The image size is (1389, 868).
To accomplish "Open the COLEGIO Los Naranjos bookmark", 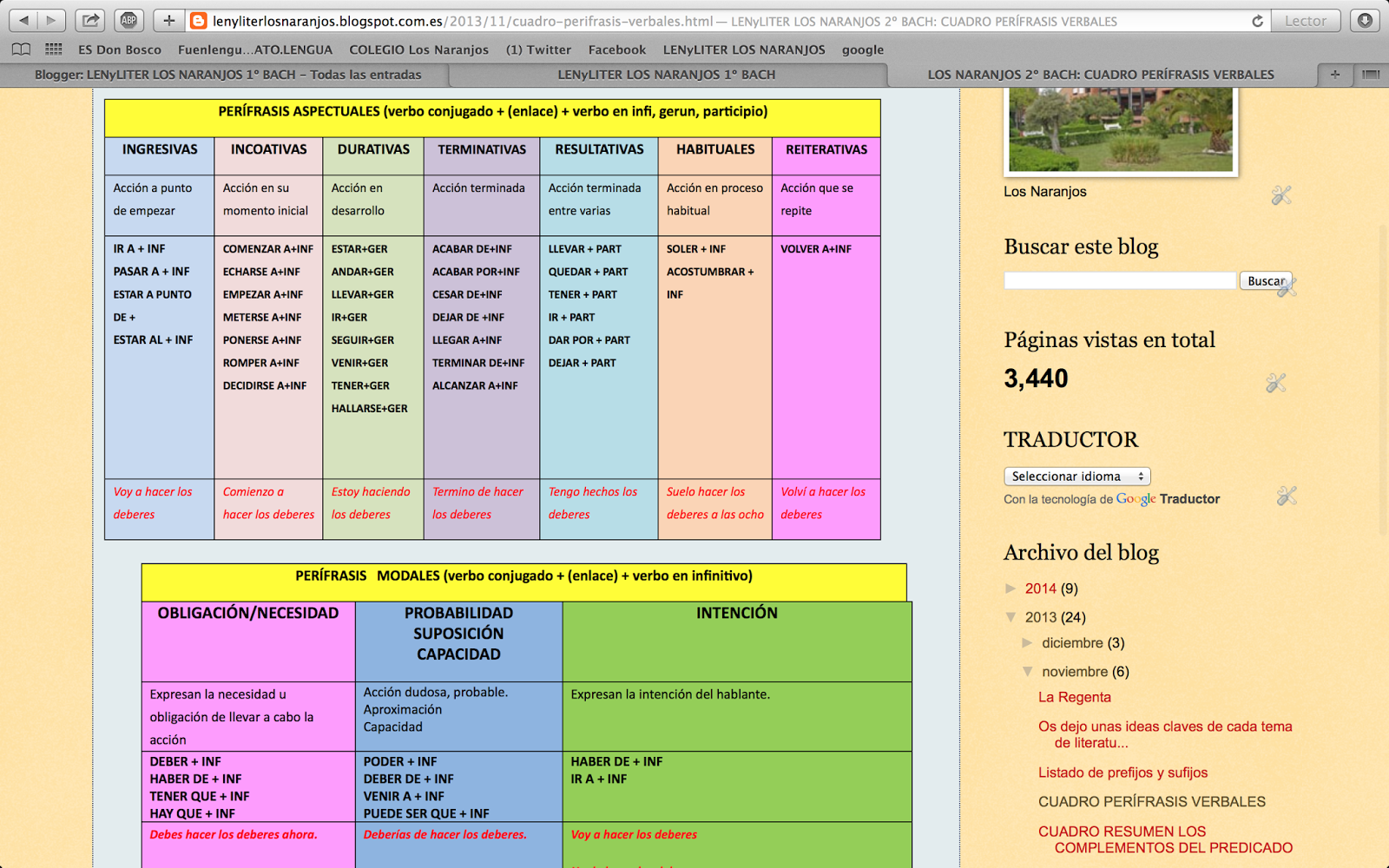I will (418, 49).
